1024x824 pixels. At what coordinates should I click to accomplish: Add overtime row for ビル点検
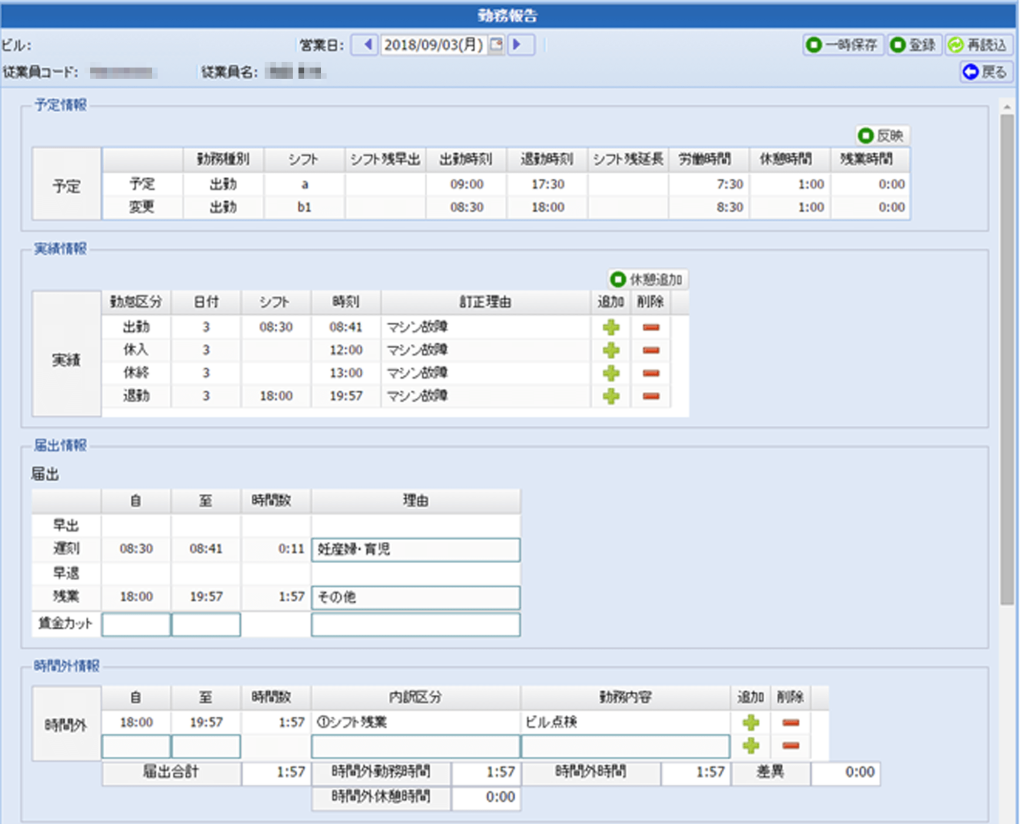pos(750,722)
